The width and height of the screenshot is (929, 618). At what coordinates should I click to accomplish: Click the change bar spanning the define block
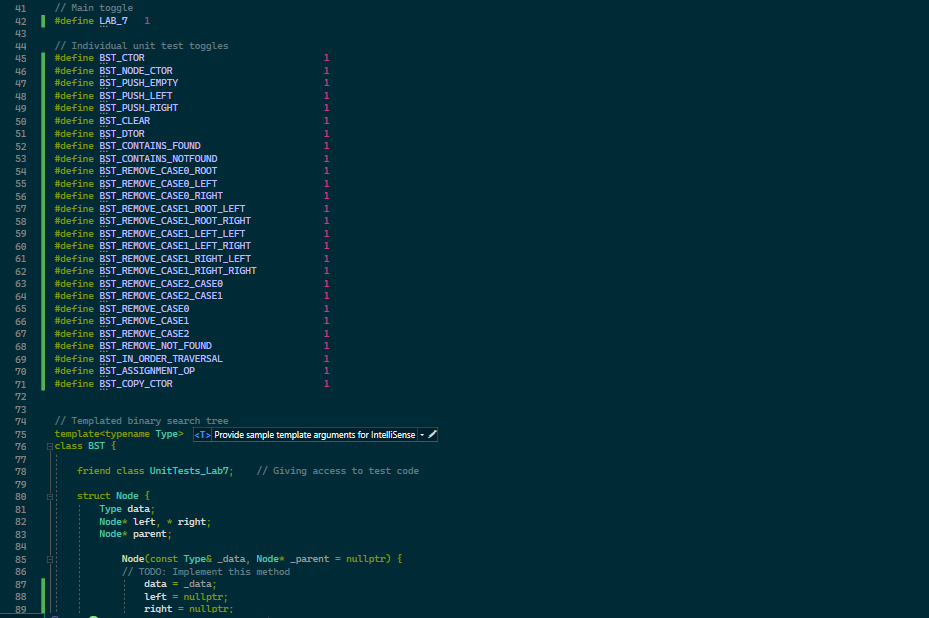[41, 220]
